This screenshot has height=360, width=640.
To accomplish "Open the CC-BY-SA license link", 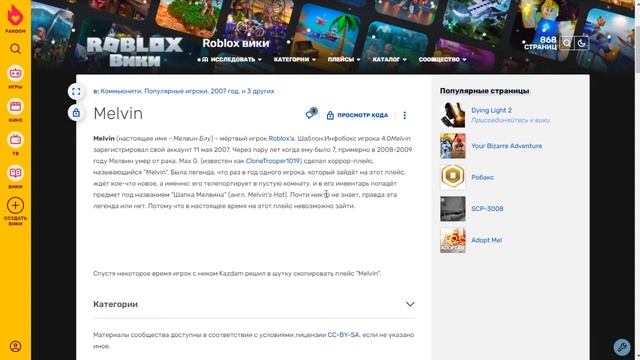I will coord(343,335).
